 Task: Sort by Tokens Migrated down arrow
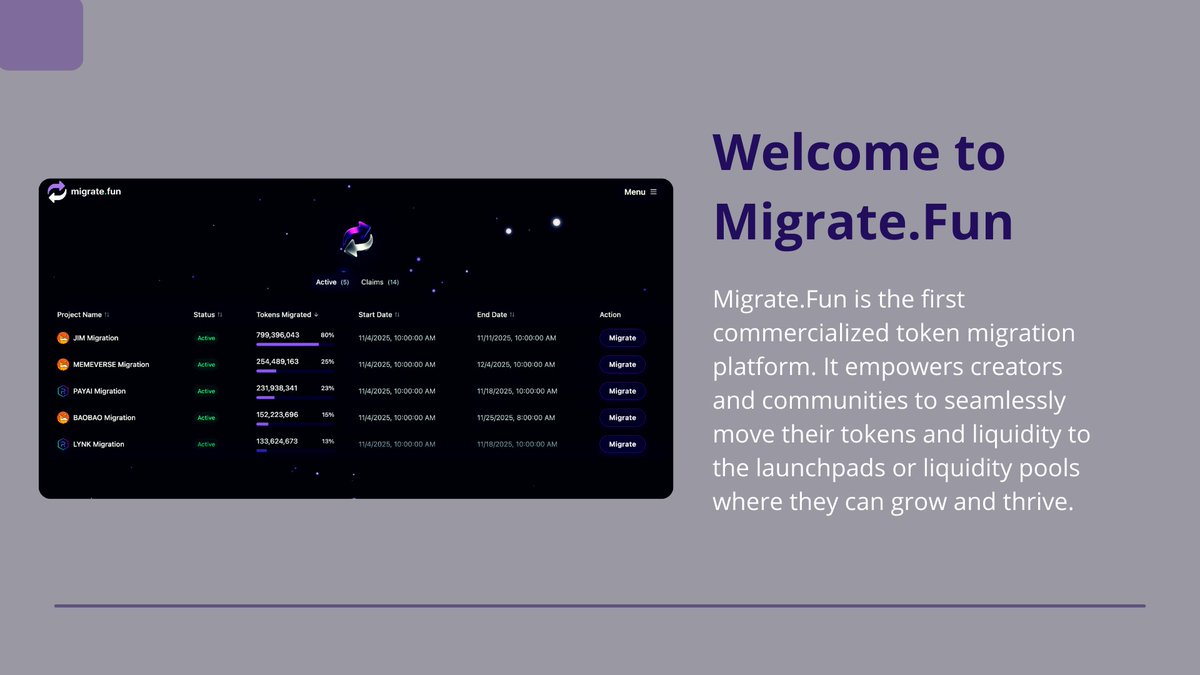316,315
